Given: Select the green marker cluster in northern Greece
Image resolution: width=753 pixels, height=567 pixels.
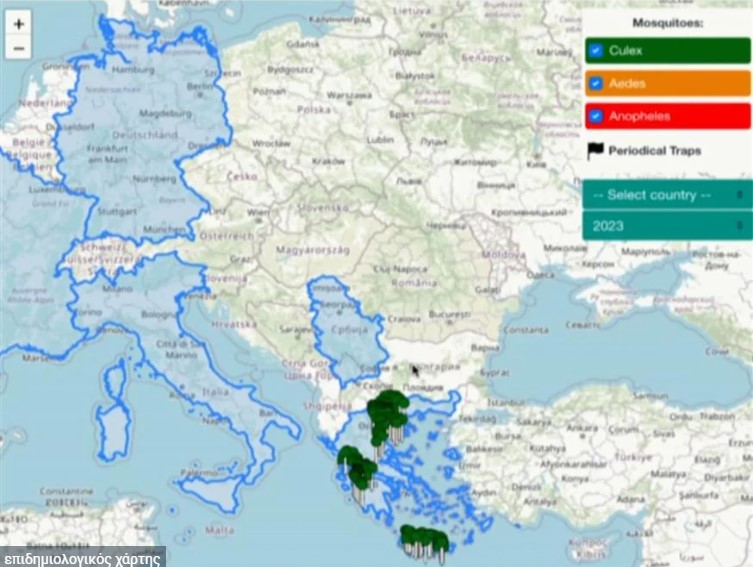Looking at the screenshot, I should point(387,417).
